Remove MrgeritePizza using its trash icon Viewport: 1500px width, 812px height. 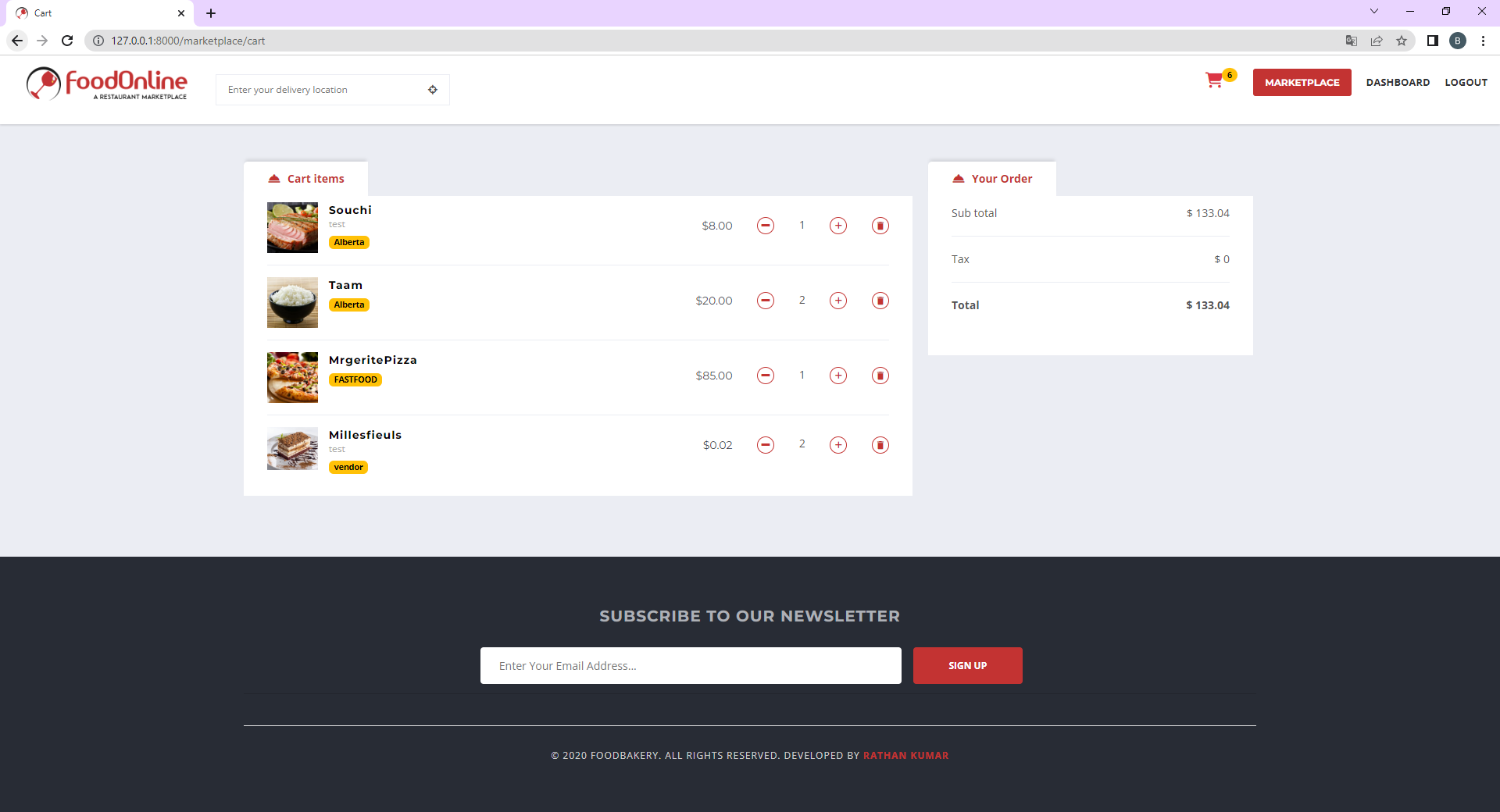[x=879, y=376]
